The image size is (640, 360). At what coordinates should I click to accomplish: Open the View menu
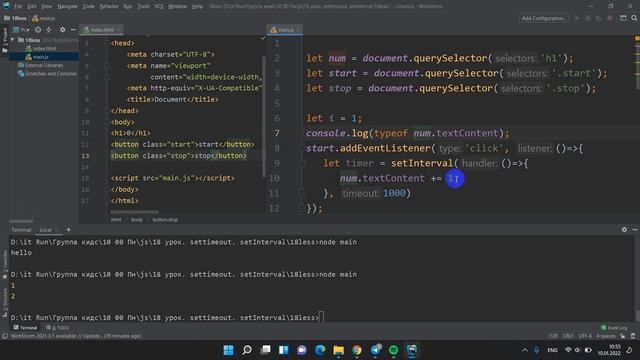(x=46, y=6)
